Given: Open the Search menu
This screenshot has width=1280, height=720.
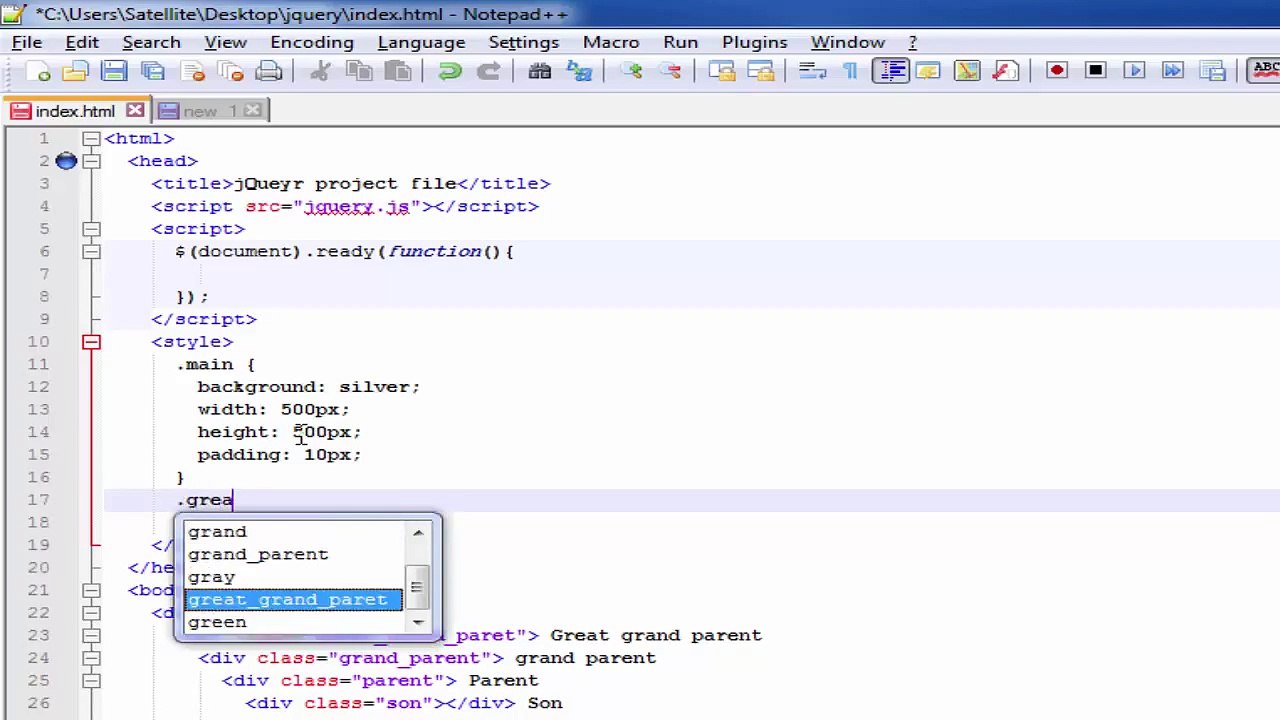Looking at the screenshot, I should [151, 42].
